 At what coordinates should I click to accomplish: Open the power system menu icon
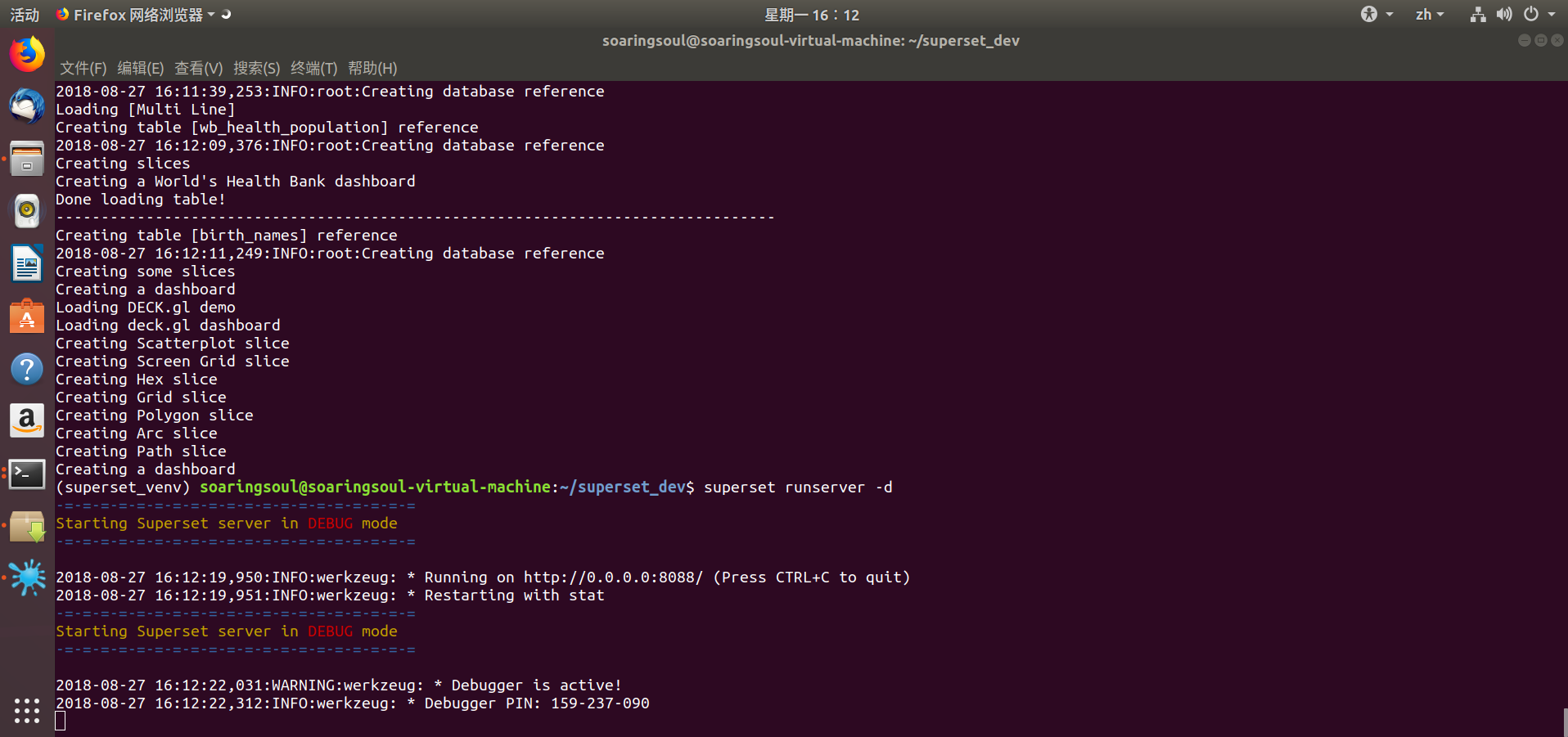[1539, 14]
